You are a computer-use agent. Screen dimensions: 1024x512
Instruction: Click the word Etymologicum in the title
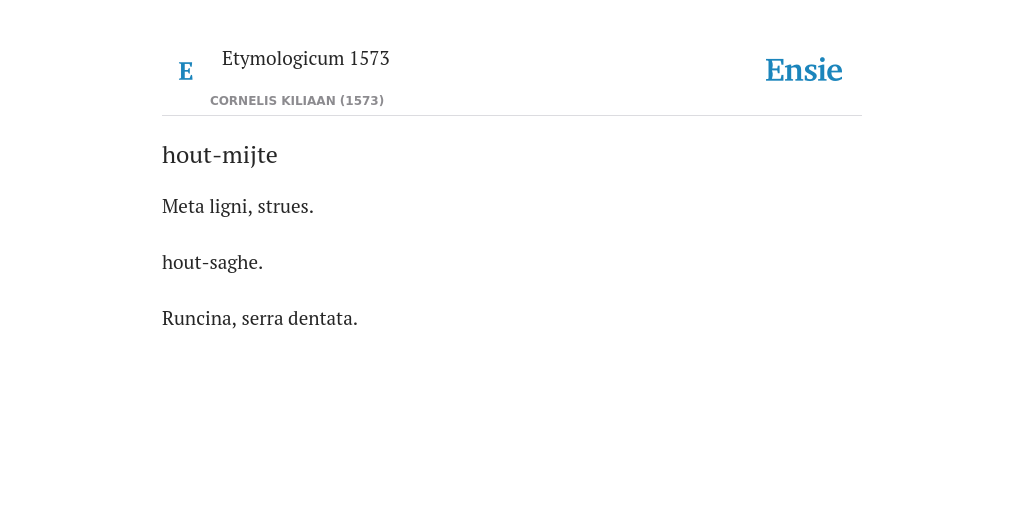pyautogui.click(x=283, y=59)
